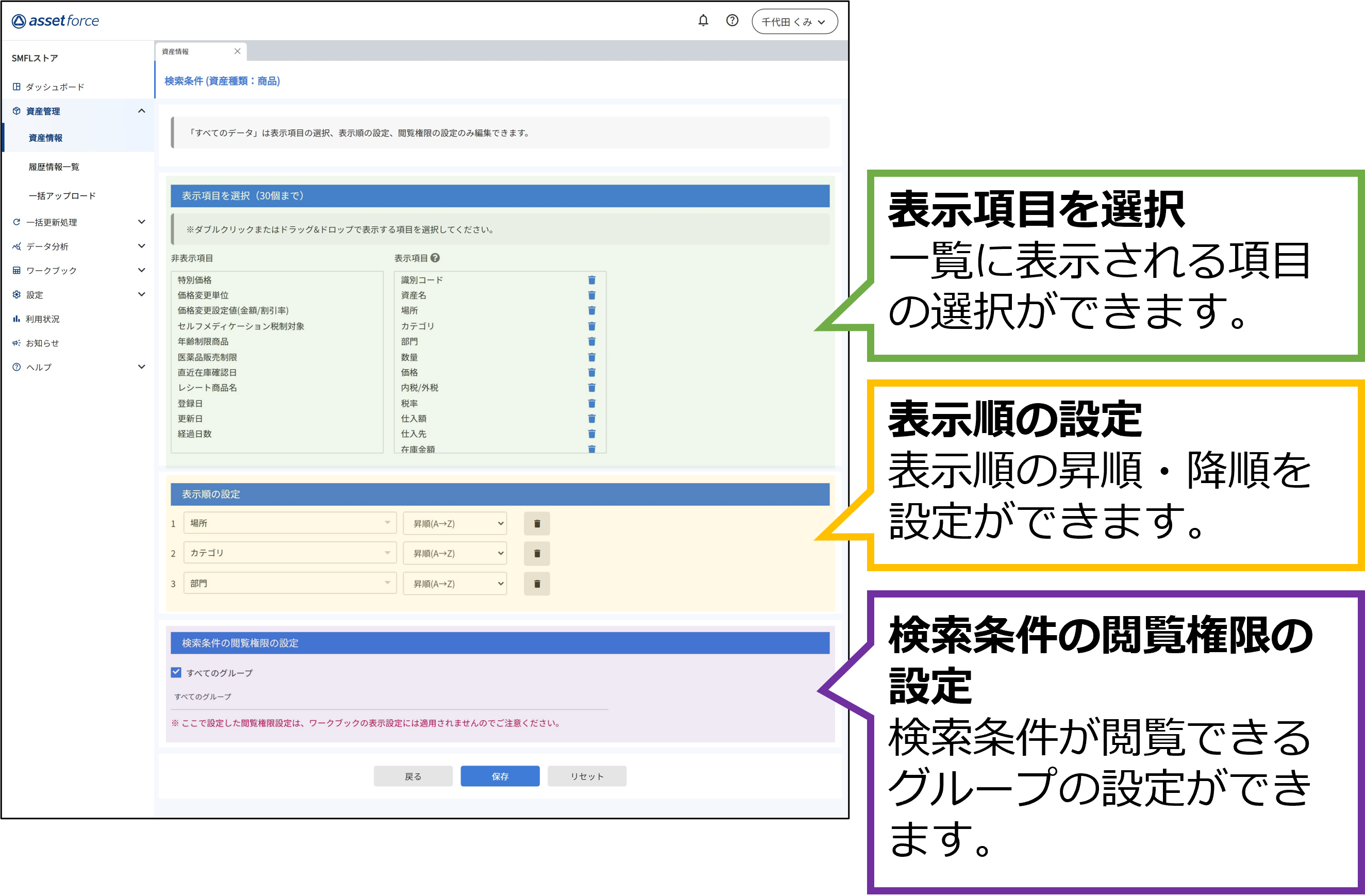1365x896 pixels.
Task: Remove 価格 item with trash icon
Action: (592, 372)
